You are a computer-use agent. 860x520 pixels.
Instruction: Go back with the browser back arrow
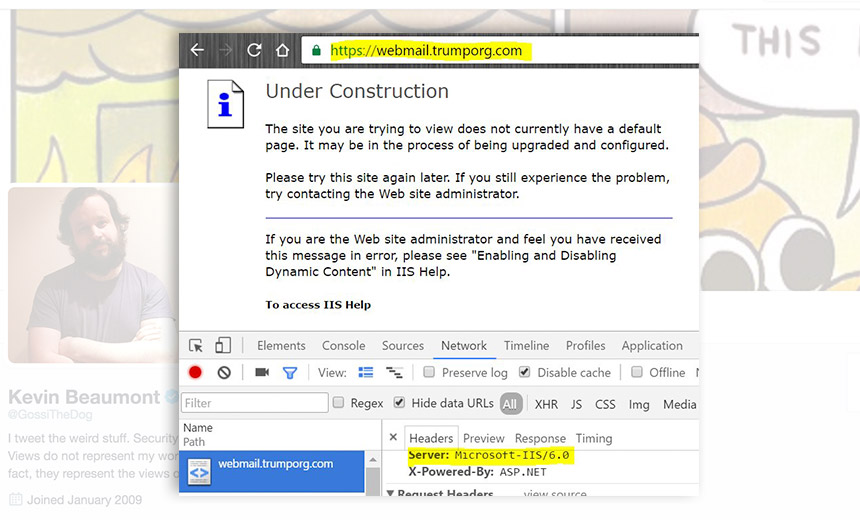click(x=197, y=50)
